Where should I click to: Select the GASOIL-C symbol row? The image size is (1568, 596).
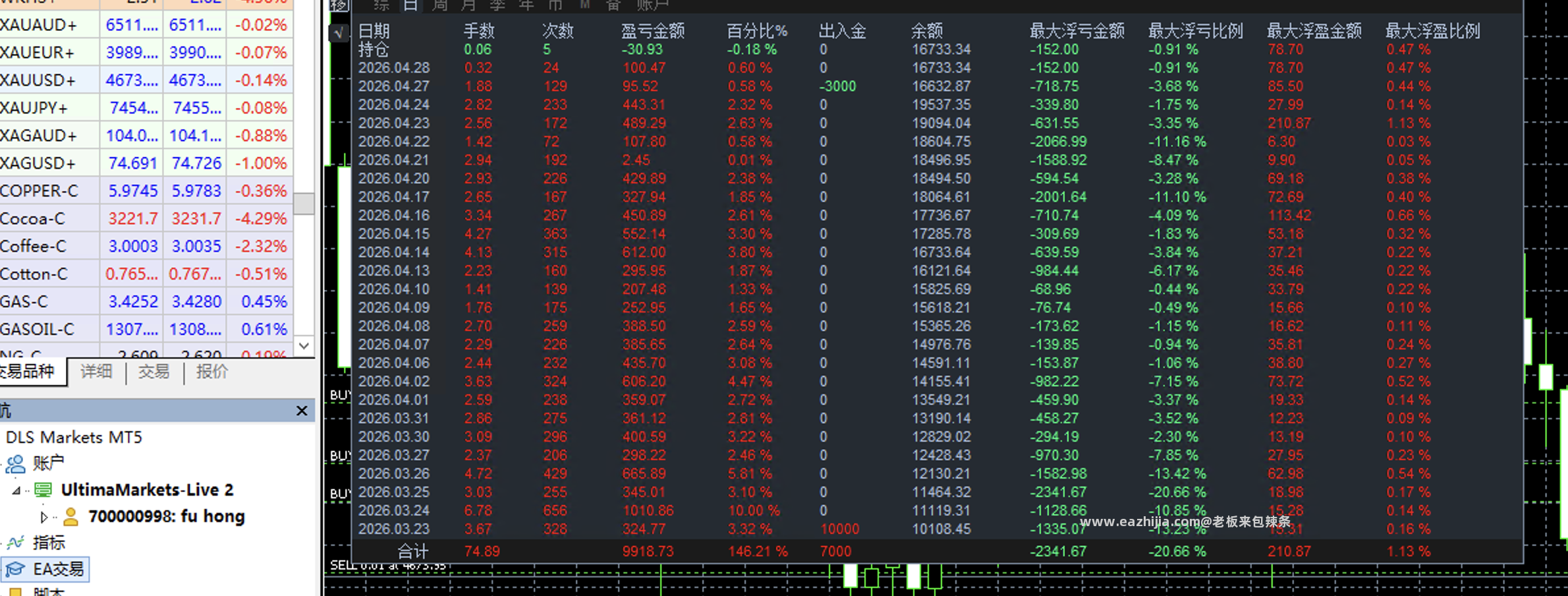[146, 329]
